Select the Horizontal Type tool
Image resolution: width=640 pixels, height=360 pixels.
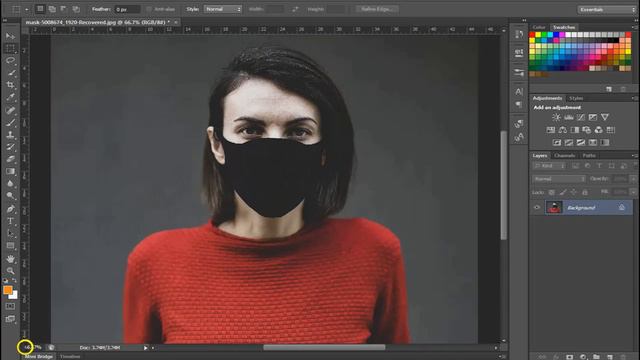(x=10, y=221)
